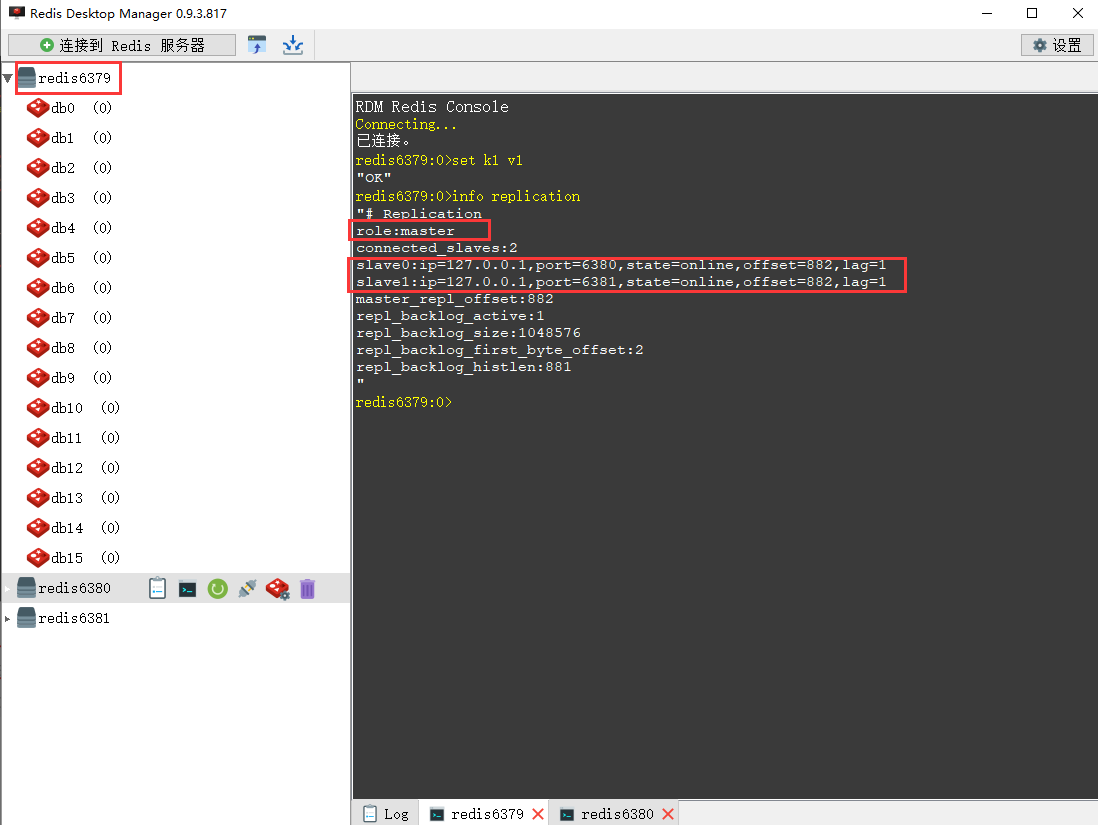Open the db1 database icon
This screenshot has height=825, width=1098.
click(x=37, y=138)
